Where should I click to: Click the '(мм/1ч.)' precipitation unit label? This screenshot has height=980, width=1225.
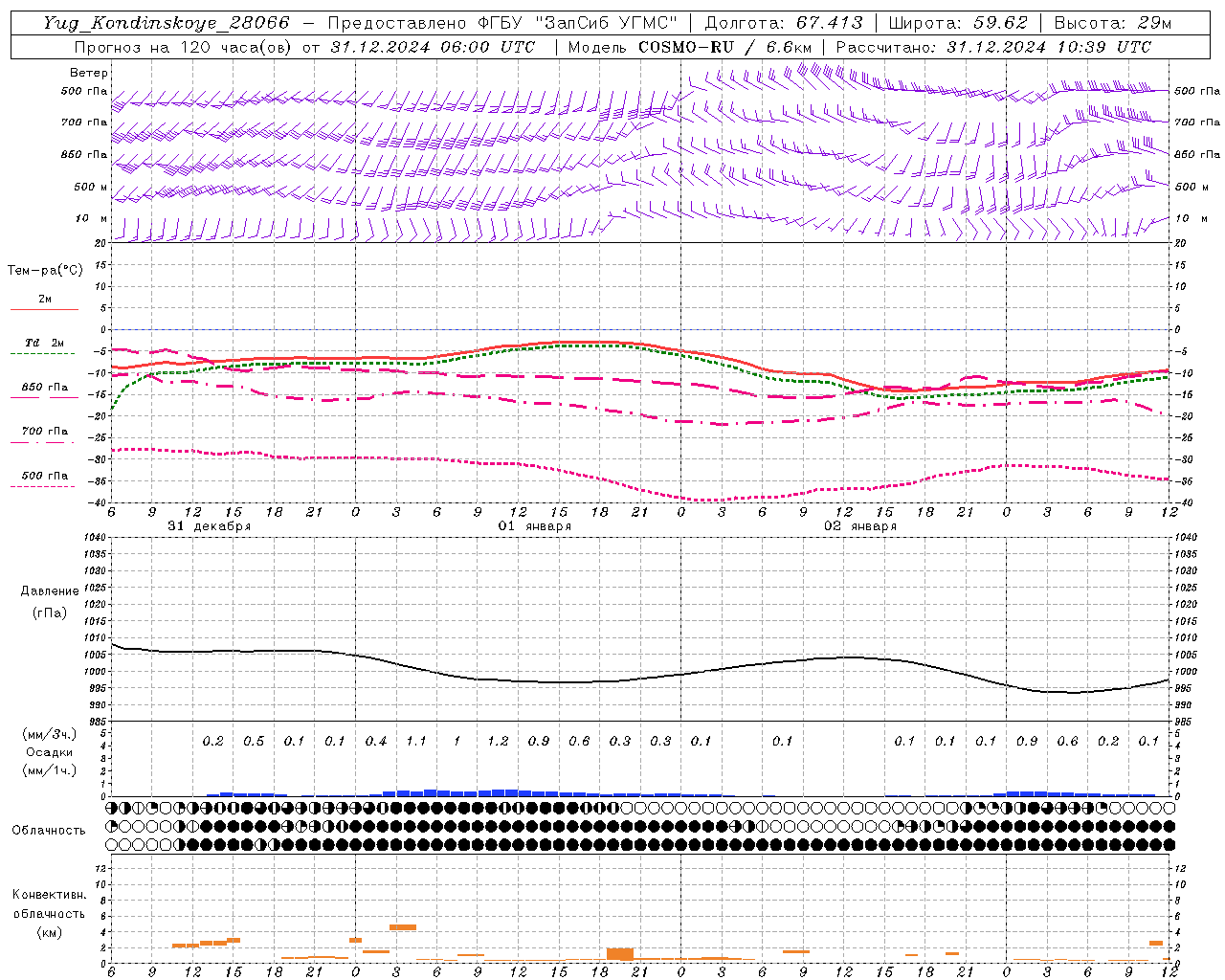click(x=50, y=770)
